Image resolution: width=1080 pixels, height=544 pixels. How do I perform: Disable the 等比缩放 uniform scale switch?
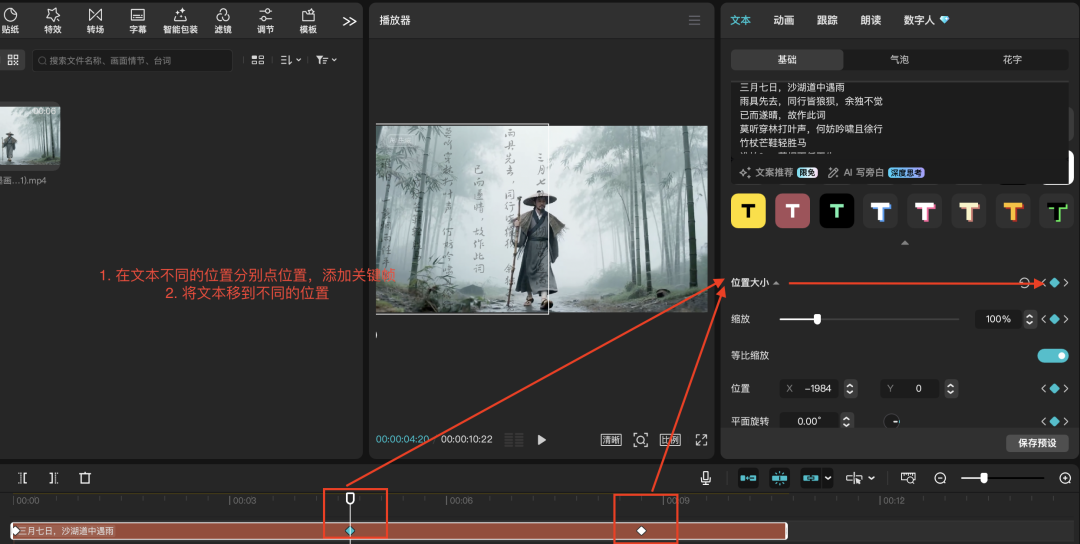(x=1052, y=355)
